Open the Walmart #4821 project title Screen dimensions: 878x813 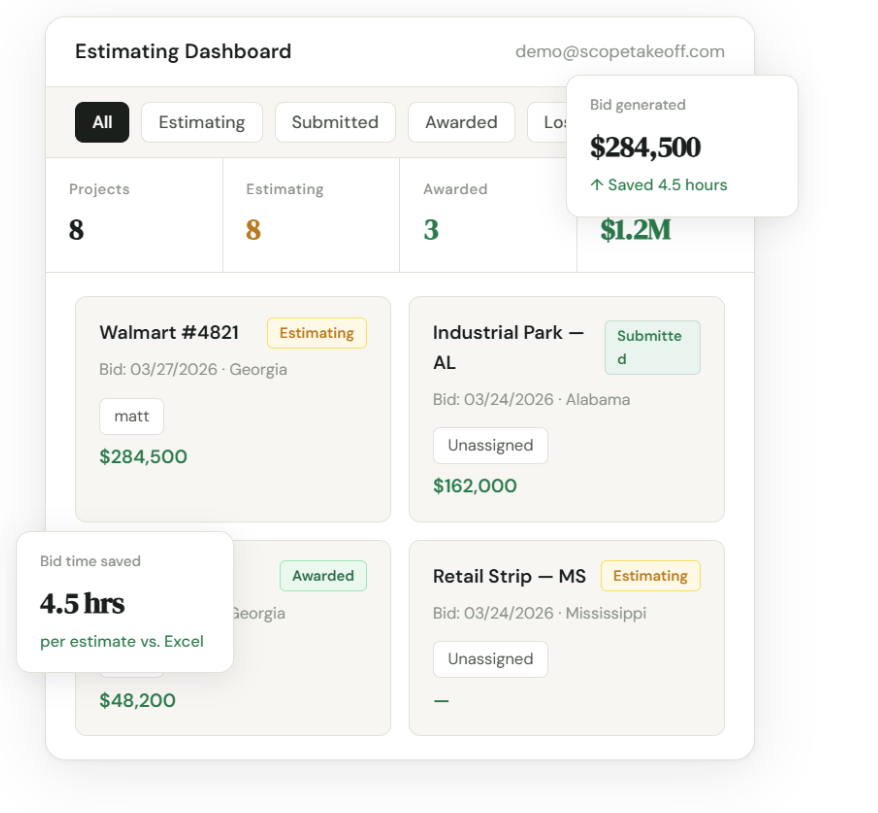coord(169,332)
